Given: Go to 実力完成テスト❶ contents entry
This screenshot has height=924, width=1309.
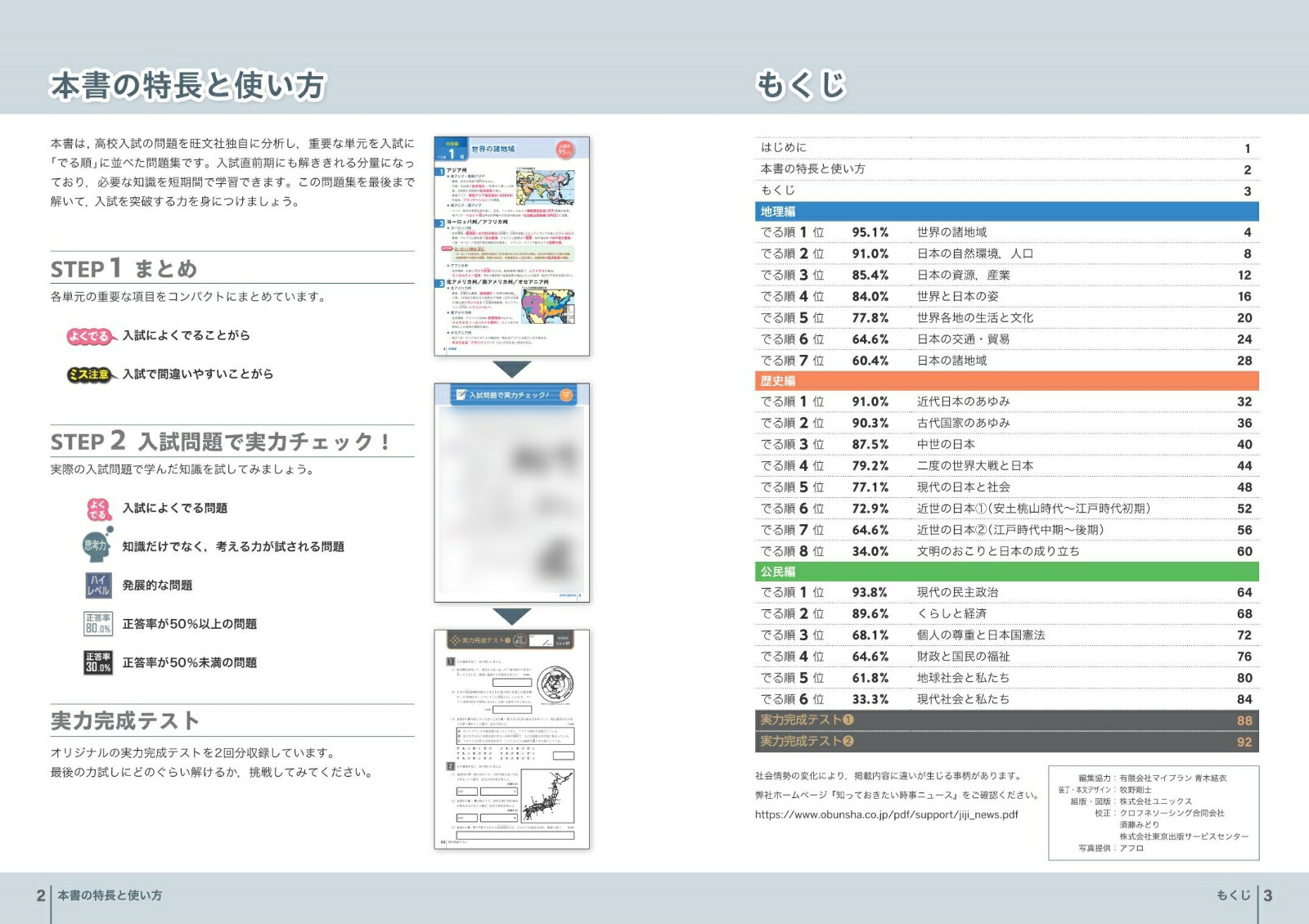Looking at the screenshot, I should (1006, 720).
